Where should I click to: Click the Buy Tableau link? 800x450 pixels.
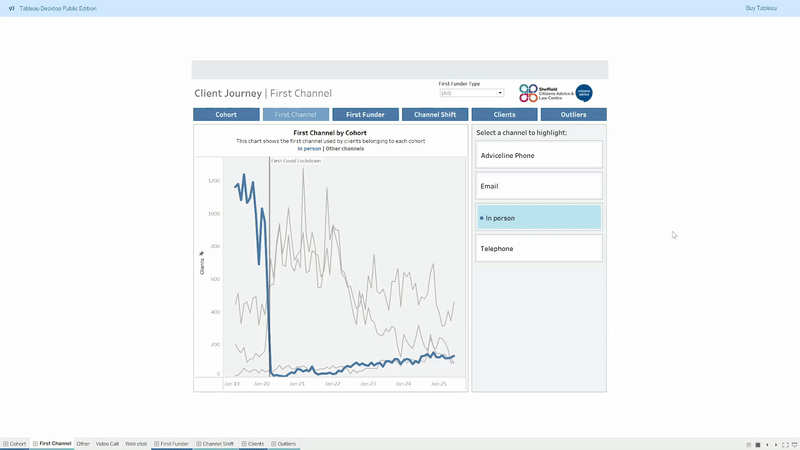(760, 7)
